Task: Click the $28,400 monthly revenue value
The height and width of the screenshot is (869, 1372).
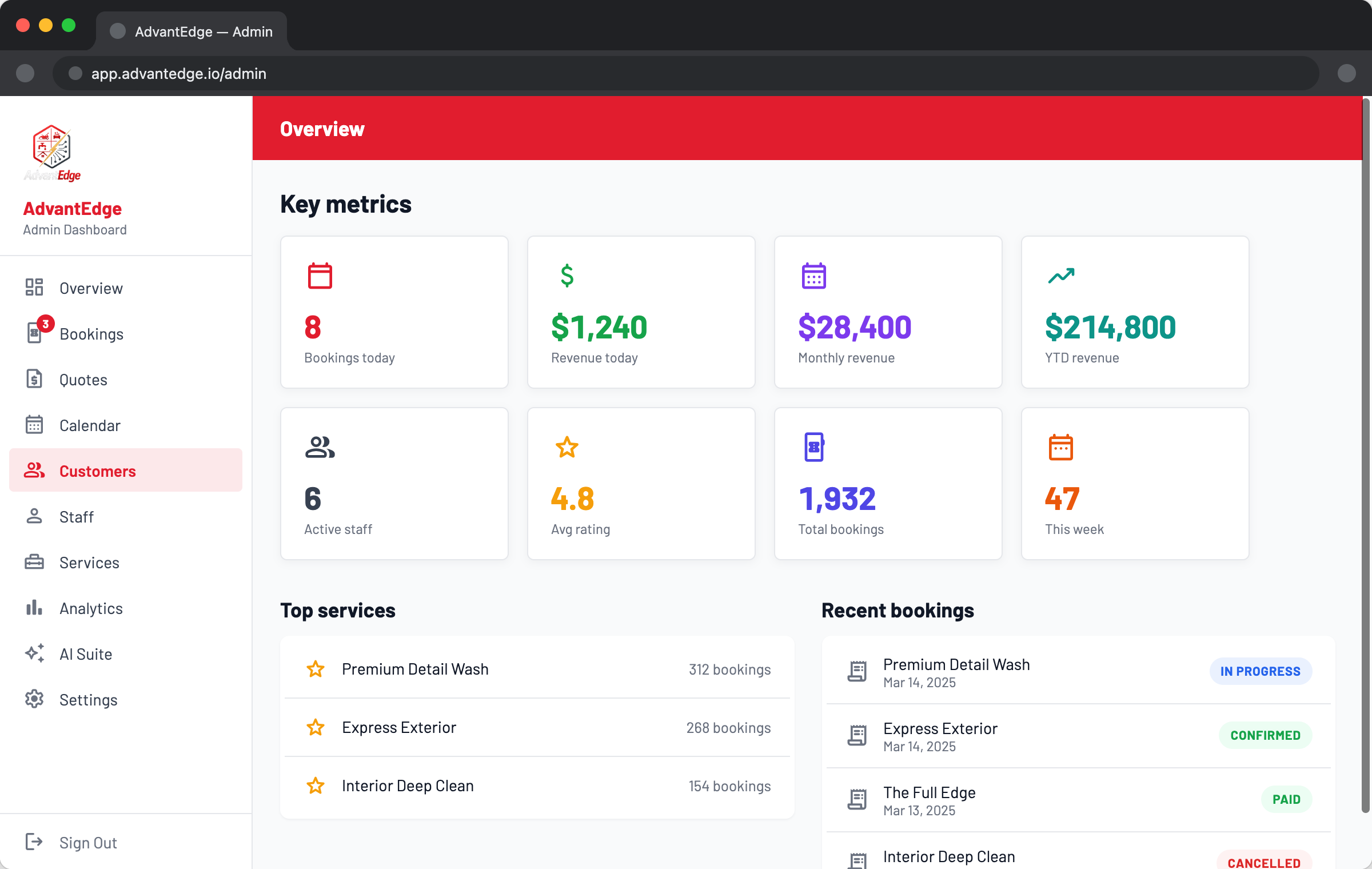Action: click(855, 327)
